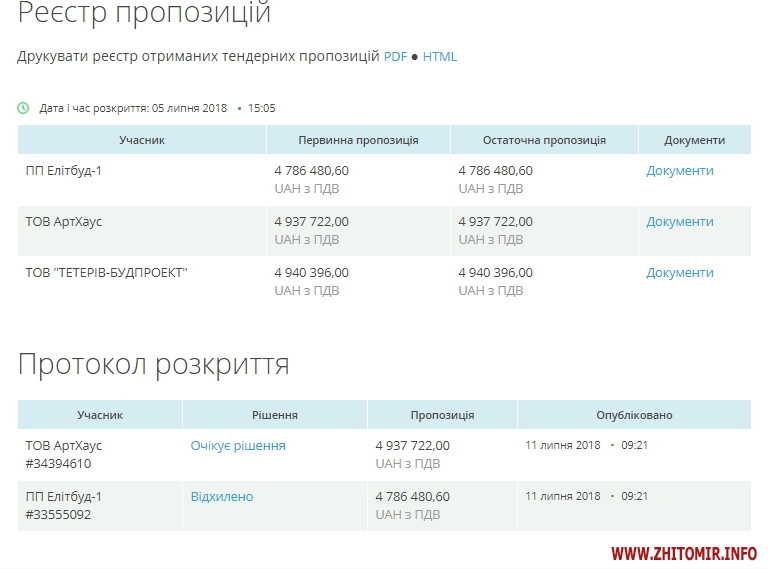Image resolution: width=770 pixels, height=569 pixels.
Task: Click the Опубліковано column header
Action: tap(634, 415)
